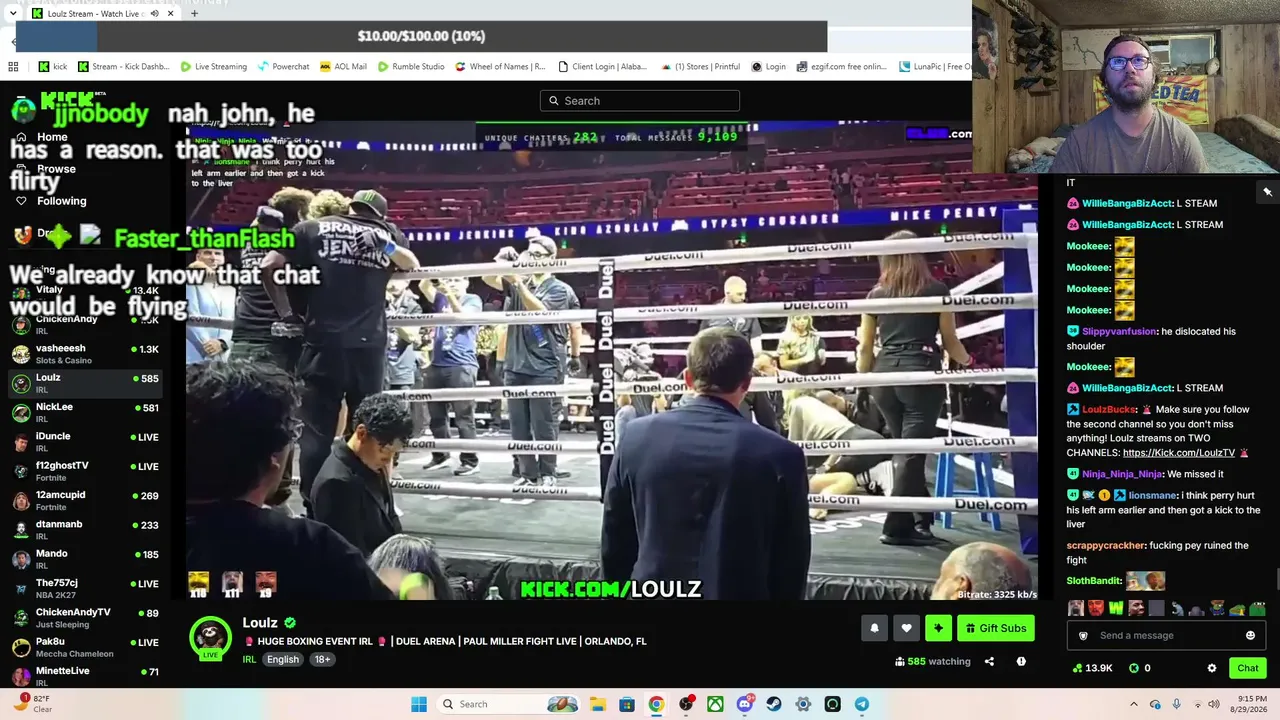Image resolution: width=1280 pixels, height=720 pixels.
Task: Open the AOL Mail bookmark
Action: pyautogui.click(x=343, y=67)
